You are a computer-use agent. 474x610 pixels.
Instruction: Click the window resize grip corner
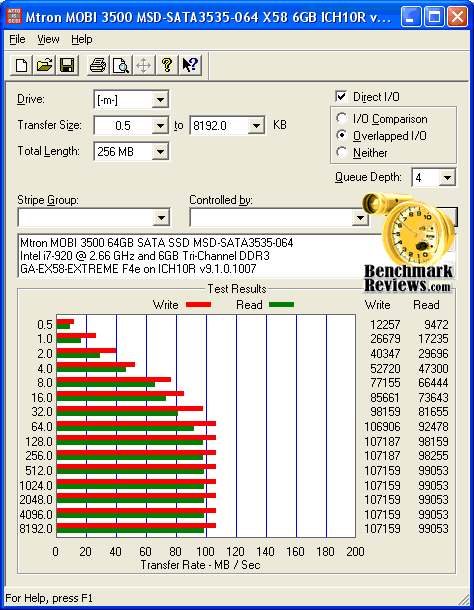pyautogui.click(x=463, y=599)
